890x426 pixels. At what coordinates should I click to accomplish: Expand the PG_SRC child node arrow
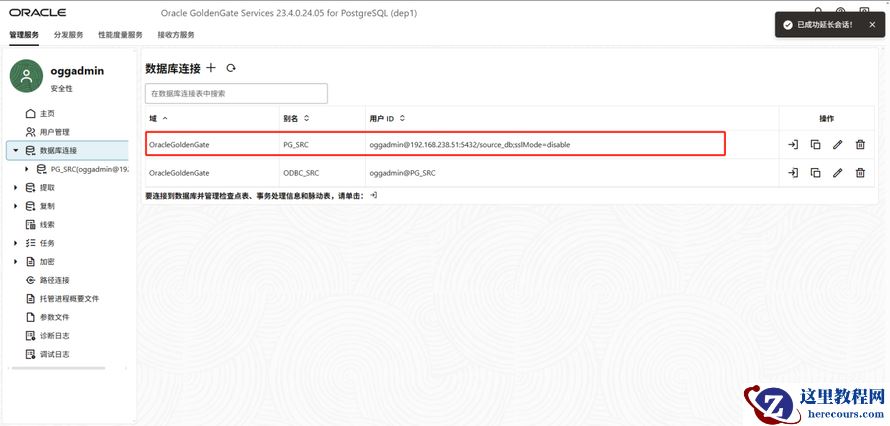tap(27, 169)
